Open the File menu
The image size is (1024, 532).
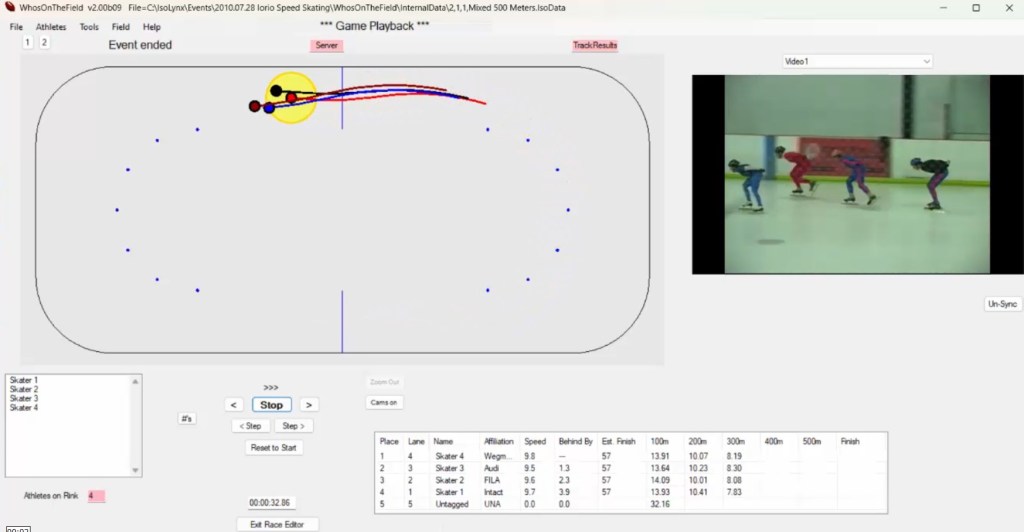(16, 27)
